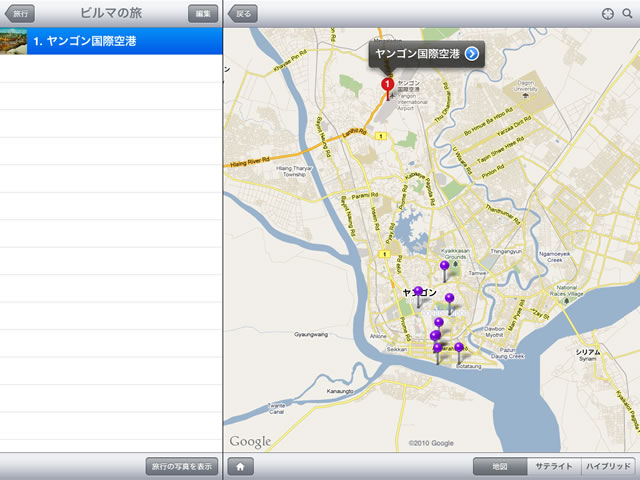This screenshot has width=640, height=480.
Task: Tap the 旅行 back button
Action: point(20,13)
